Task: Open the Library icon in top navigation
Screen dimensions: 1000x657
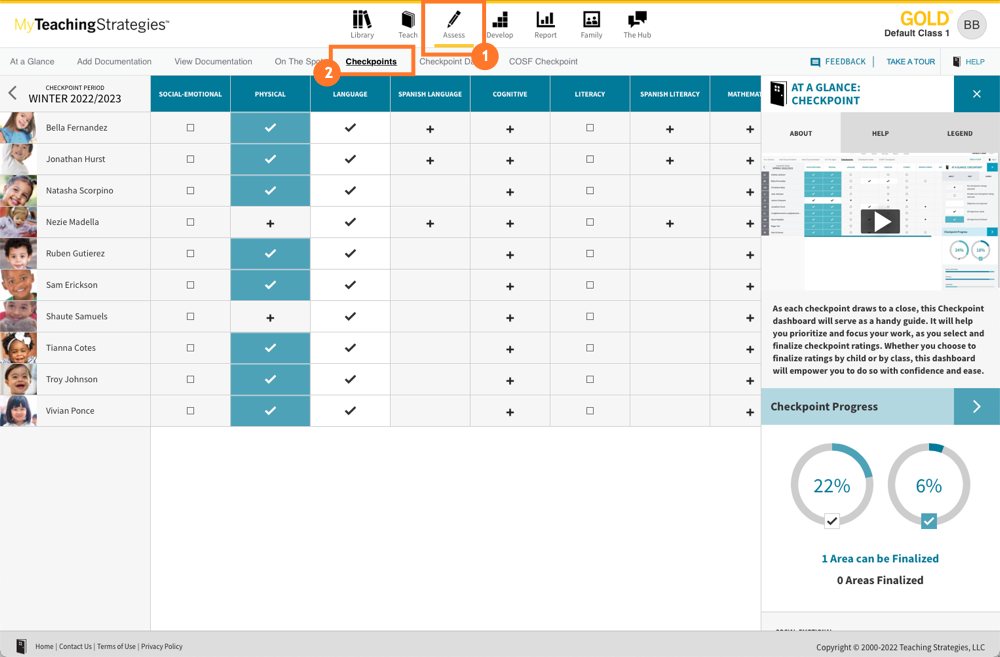Action: pyautogui.click(x=362, y=20)
